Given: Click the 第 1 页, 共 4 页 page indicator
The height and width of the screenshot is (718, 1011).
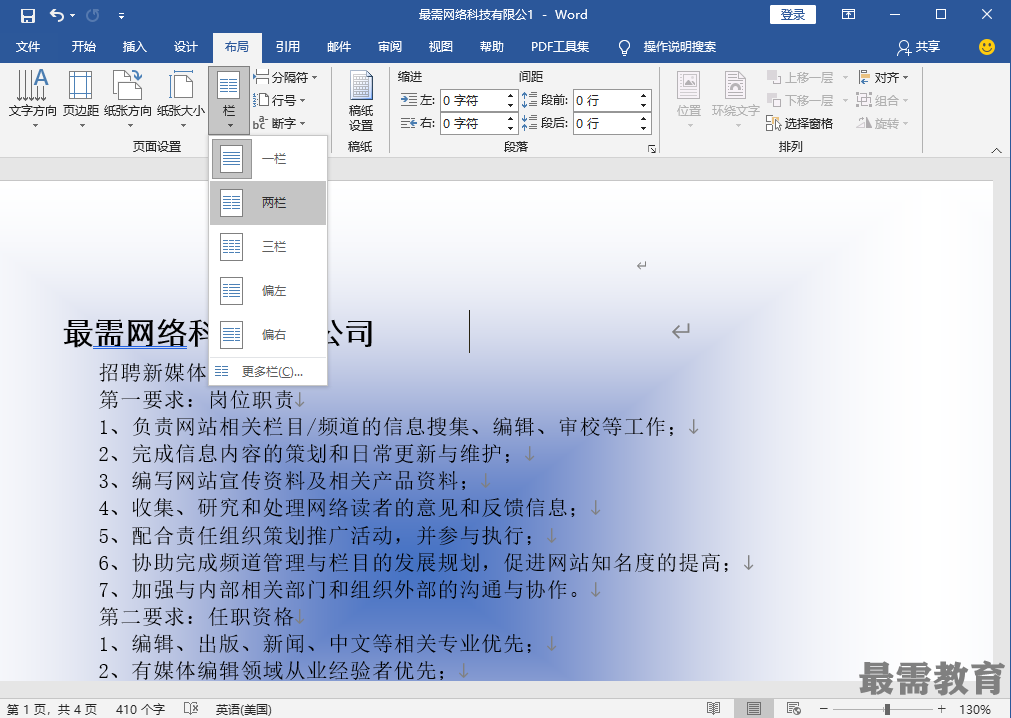Looking at the screenshot, I should [x=52, y=709].
